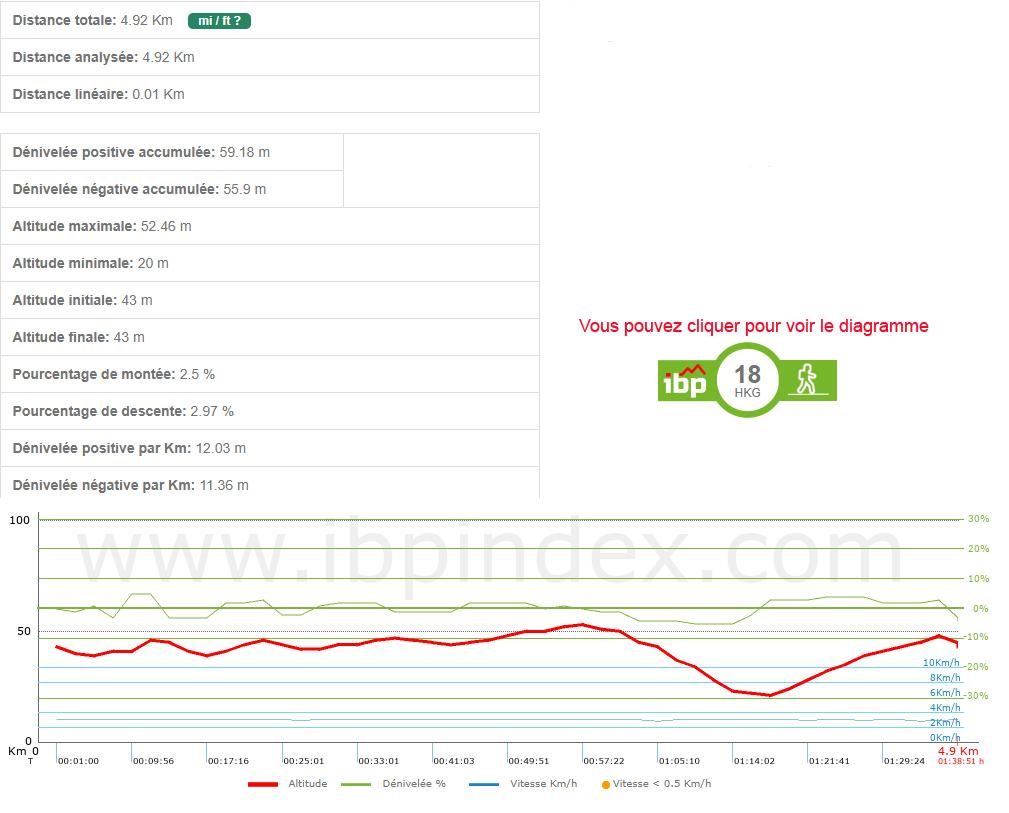
Task: Click the 01:29:24 time marker
Action: point(904,761)
